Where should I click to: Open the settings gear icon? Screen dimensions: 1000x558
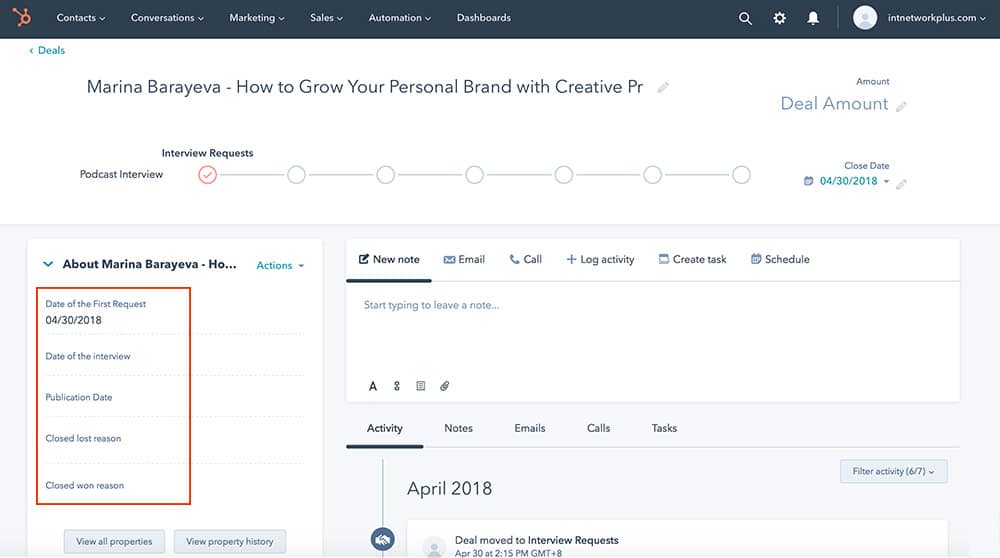779,18
